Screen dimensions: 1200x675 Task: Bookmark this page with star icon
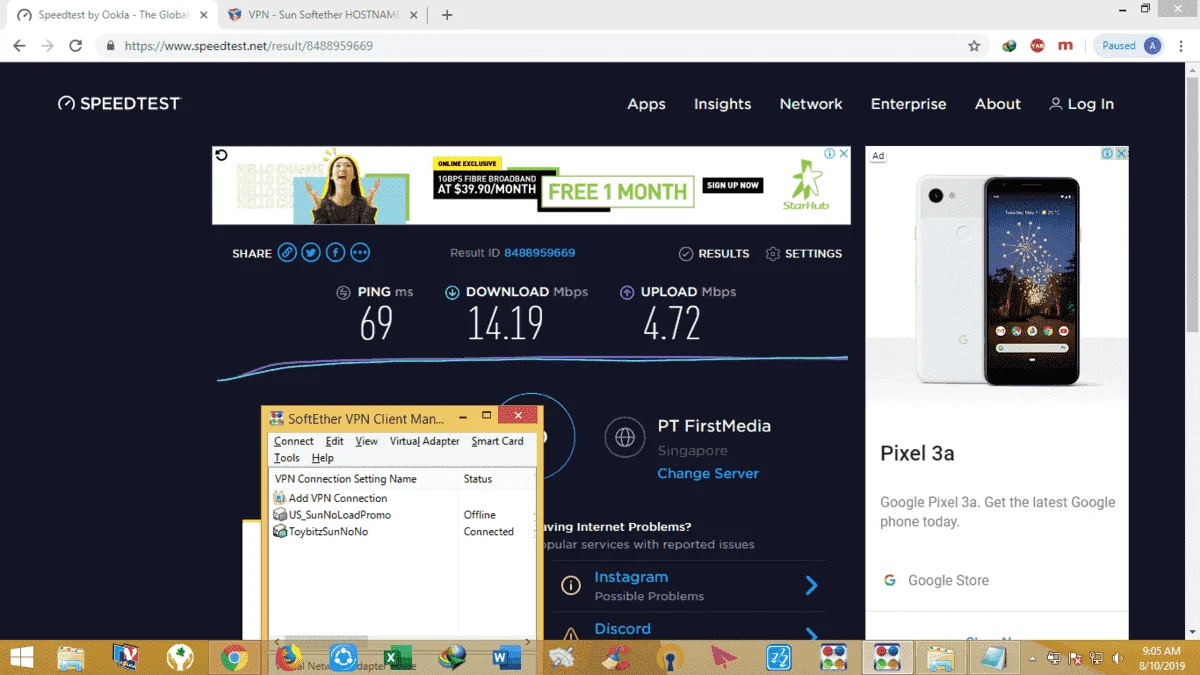[x=974, y=46]
